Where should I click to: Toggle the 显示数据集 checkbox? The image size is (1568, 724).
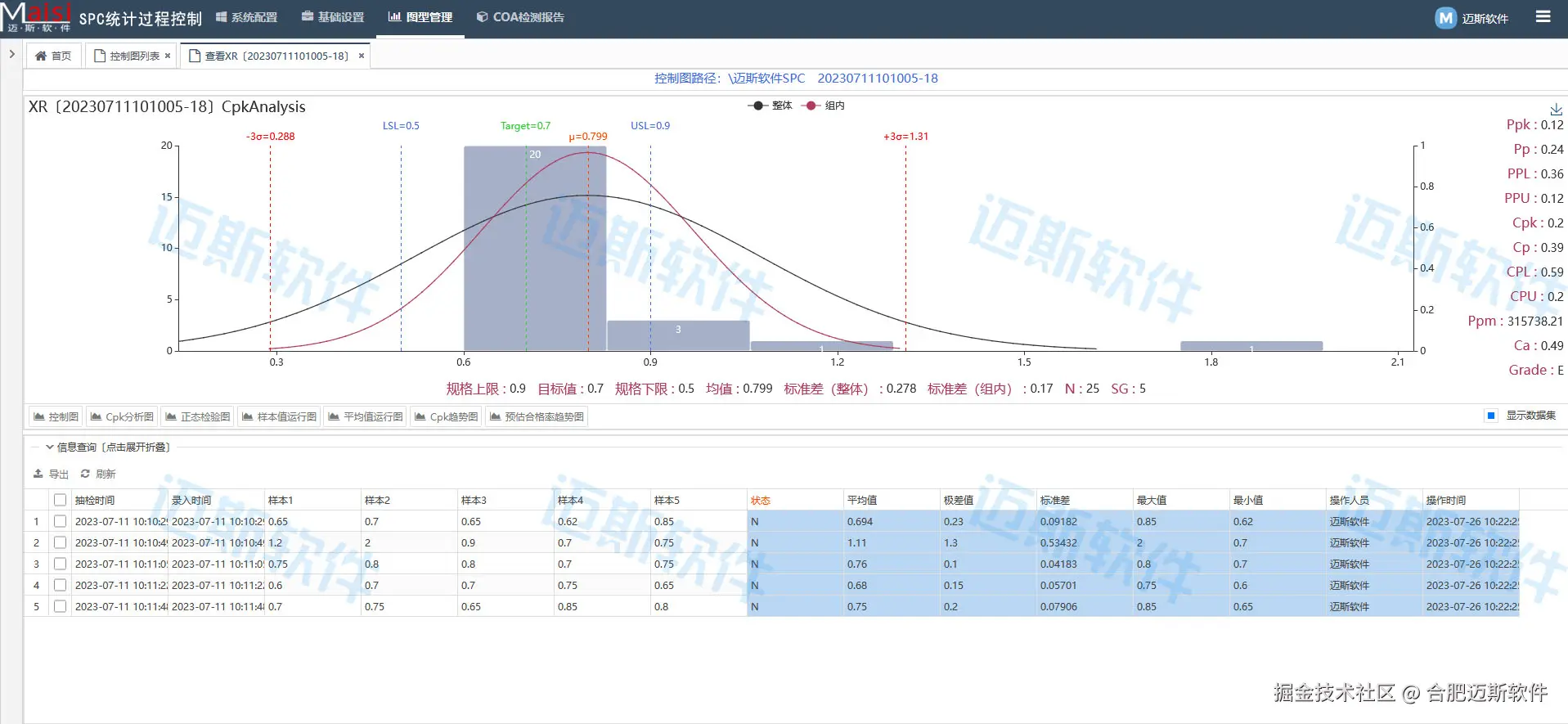[1491, 416]
